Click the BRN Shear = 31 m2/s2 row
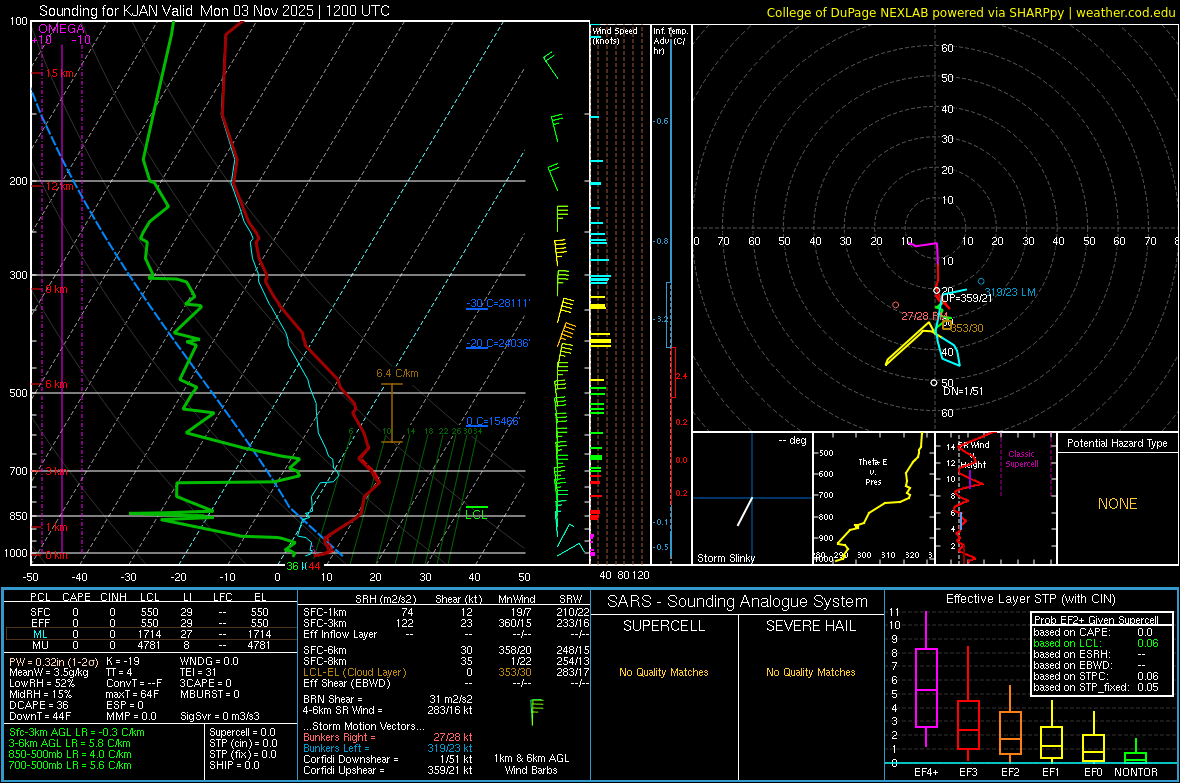 coord(388,699)
